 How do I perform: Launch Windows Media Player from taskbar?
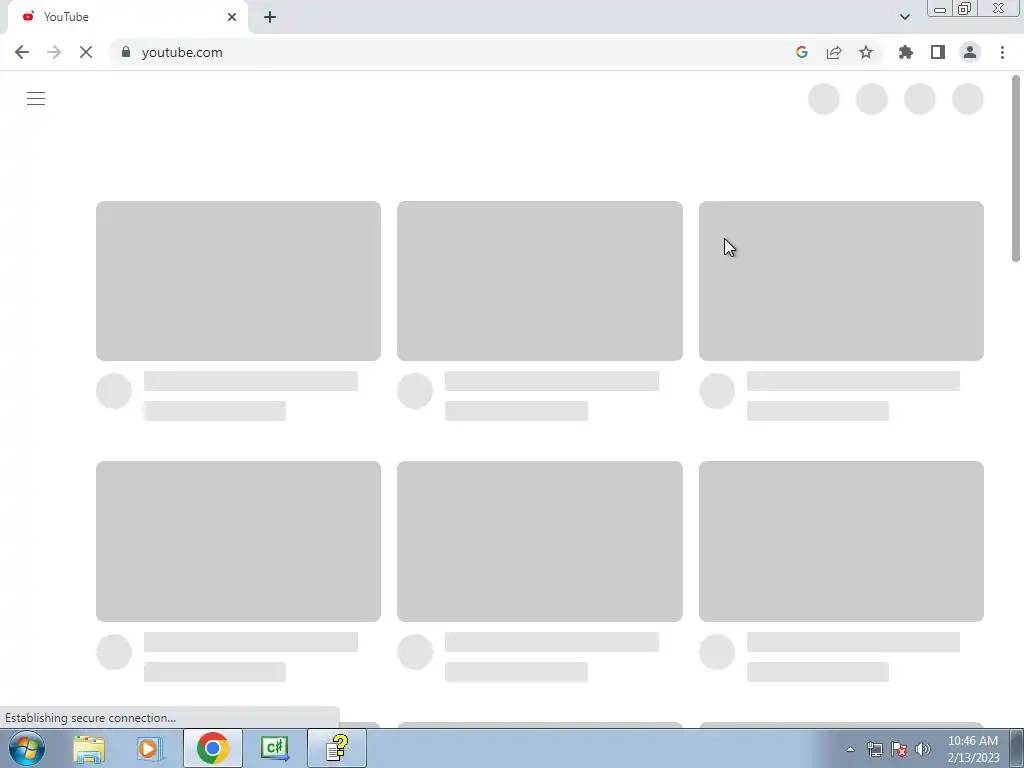tap(150, 748)
